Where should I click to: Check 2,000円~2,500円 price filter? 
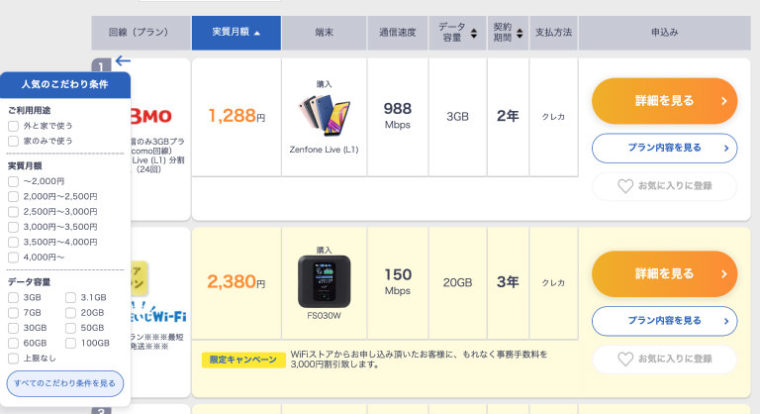click(x=13, y=196)
